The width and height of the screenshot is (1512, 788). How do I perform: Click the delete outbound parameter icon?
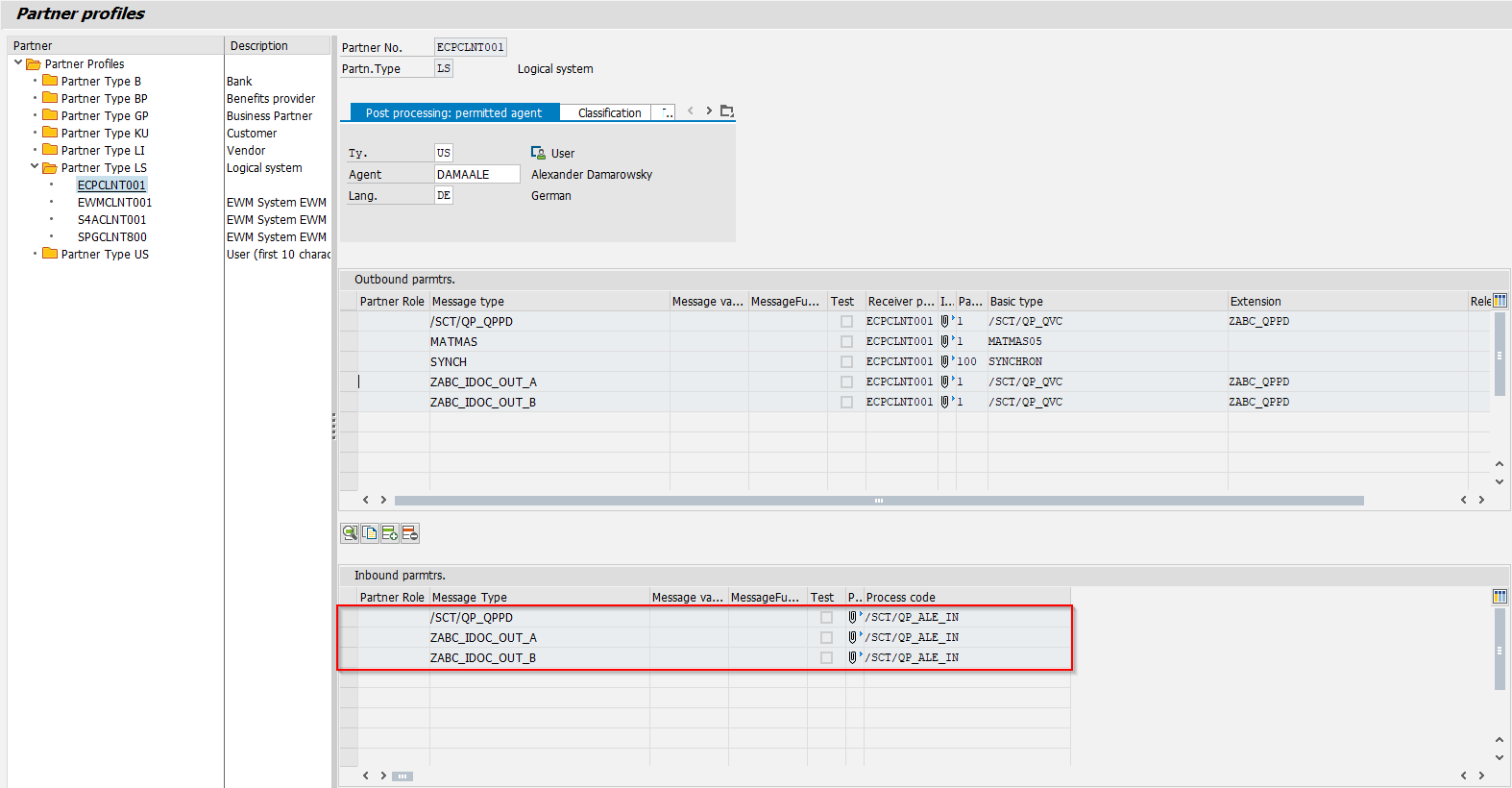(x=410, y=533)
